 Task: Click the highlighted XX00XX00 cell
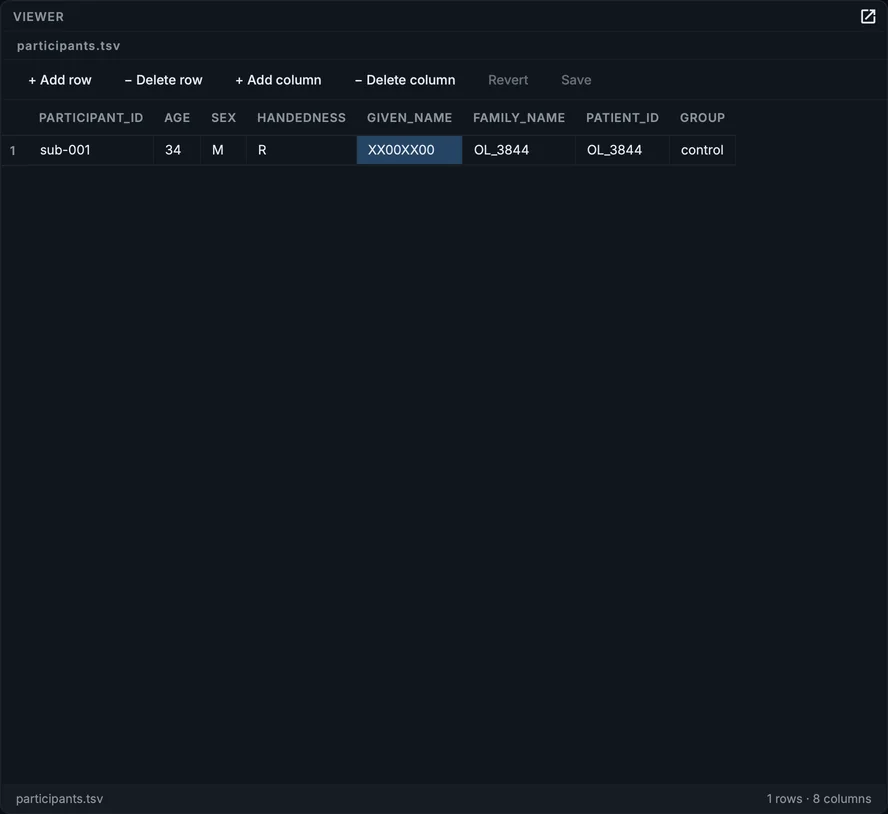pyautogui.click(x=409, y=150)
